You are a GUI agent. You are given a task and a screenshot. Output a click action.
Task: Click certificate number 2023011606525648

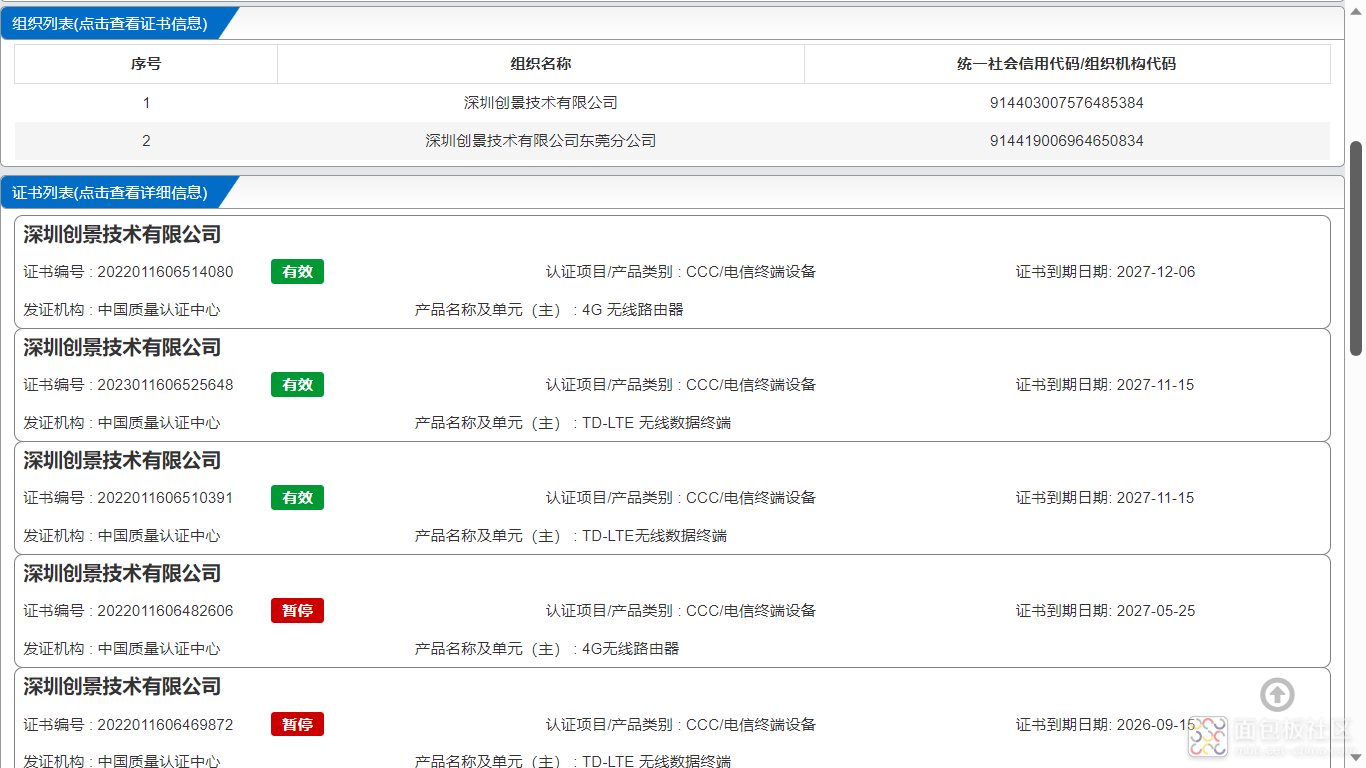coord(165,385)
